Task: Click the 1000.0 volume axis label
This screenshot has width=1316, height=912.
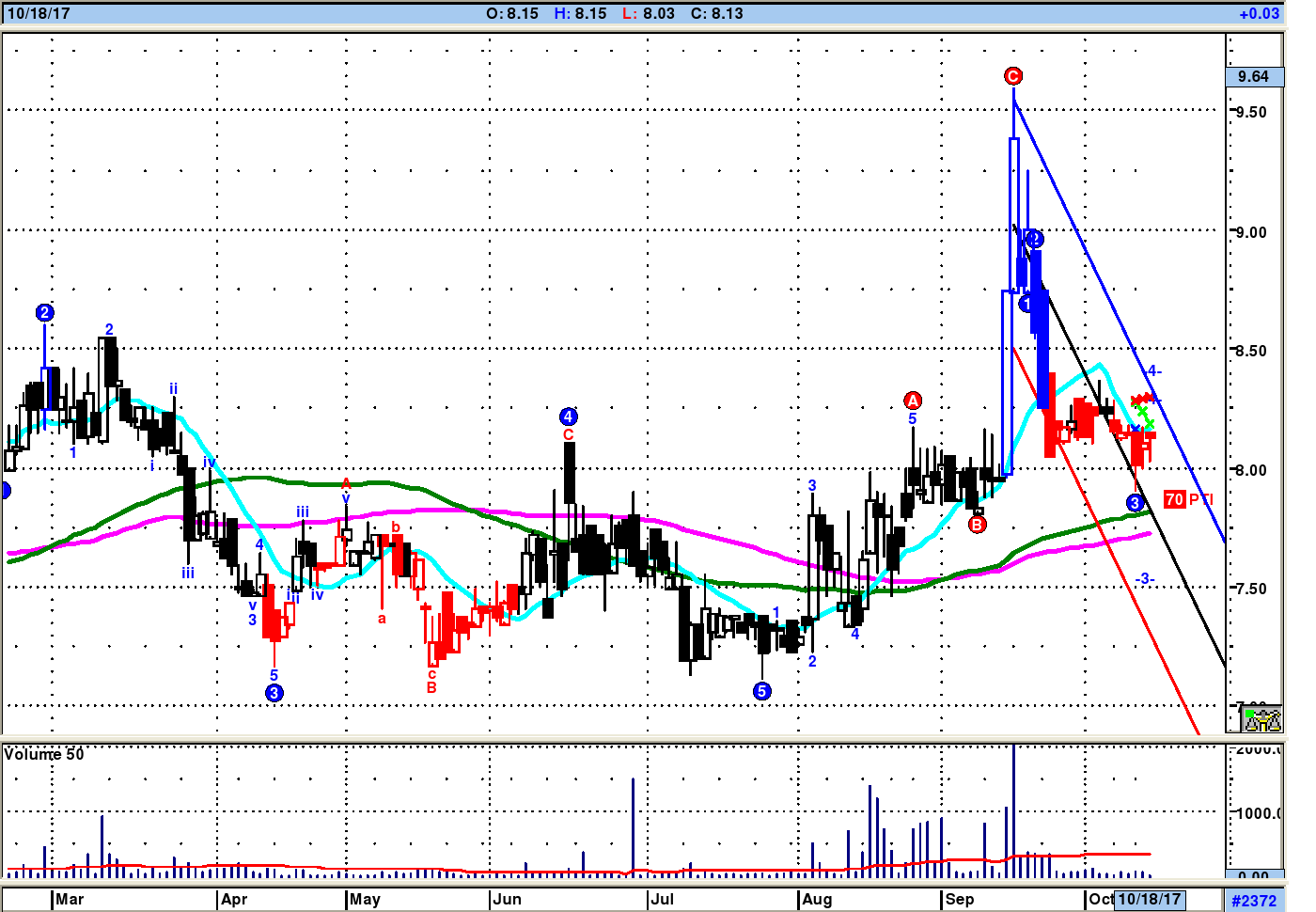Action: pos(1257,813)
